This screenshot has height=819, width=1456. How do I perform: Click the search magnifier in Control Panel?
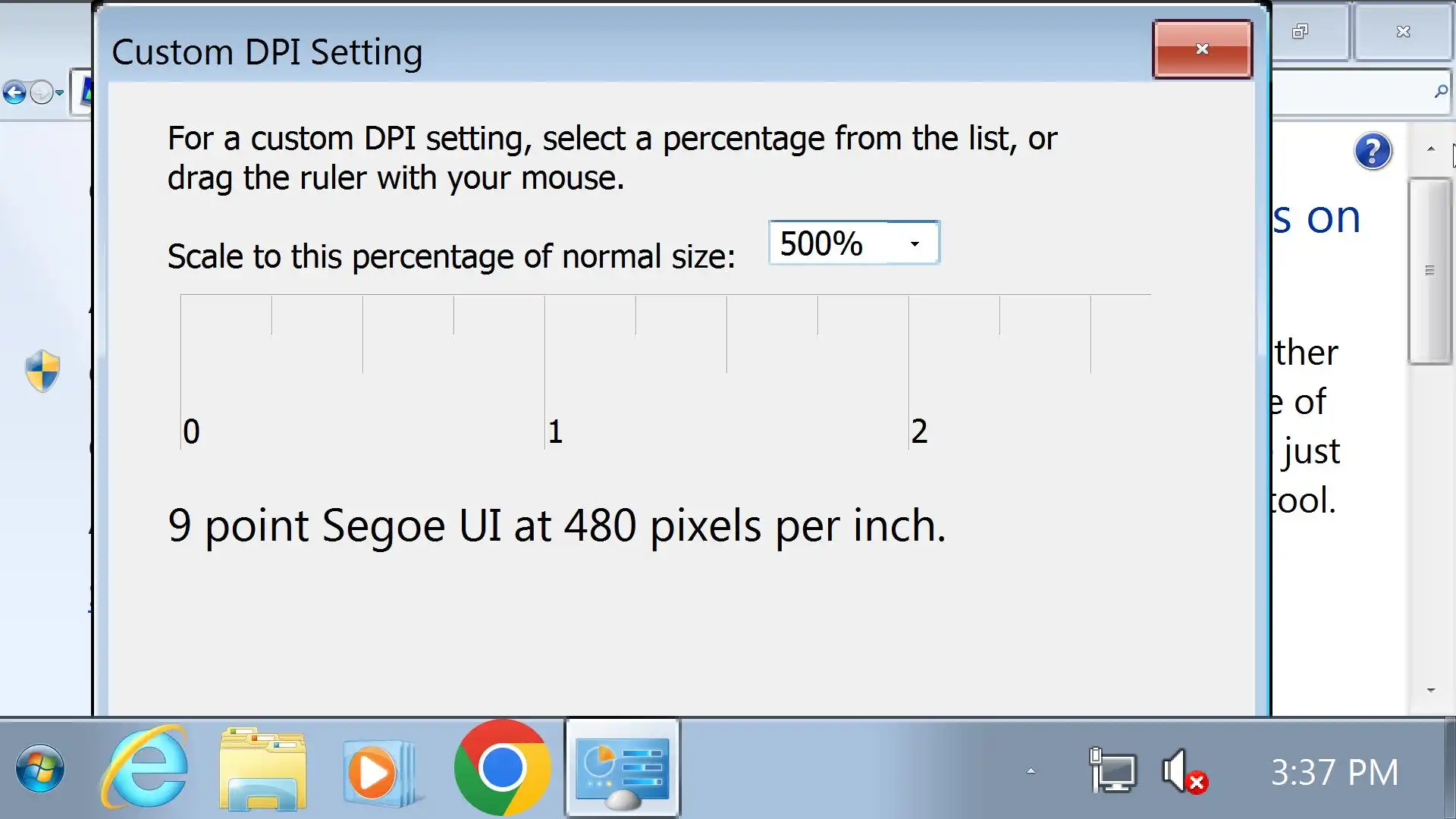(x=1440, y=92)
